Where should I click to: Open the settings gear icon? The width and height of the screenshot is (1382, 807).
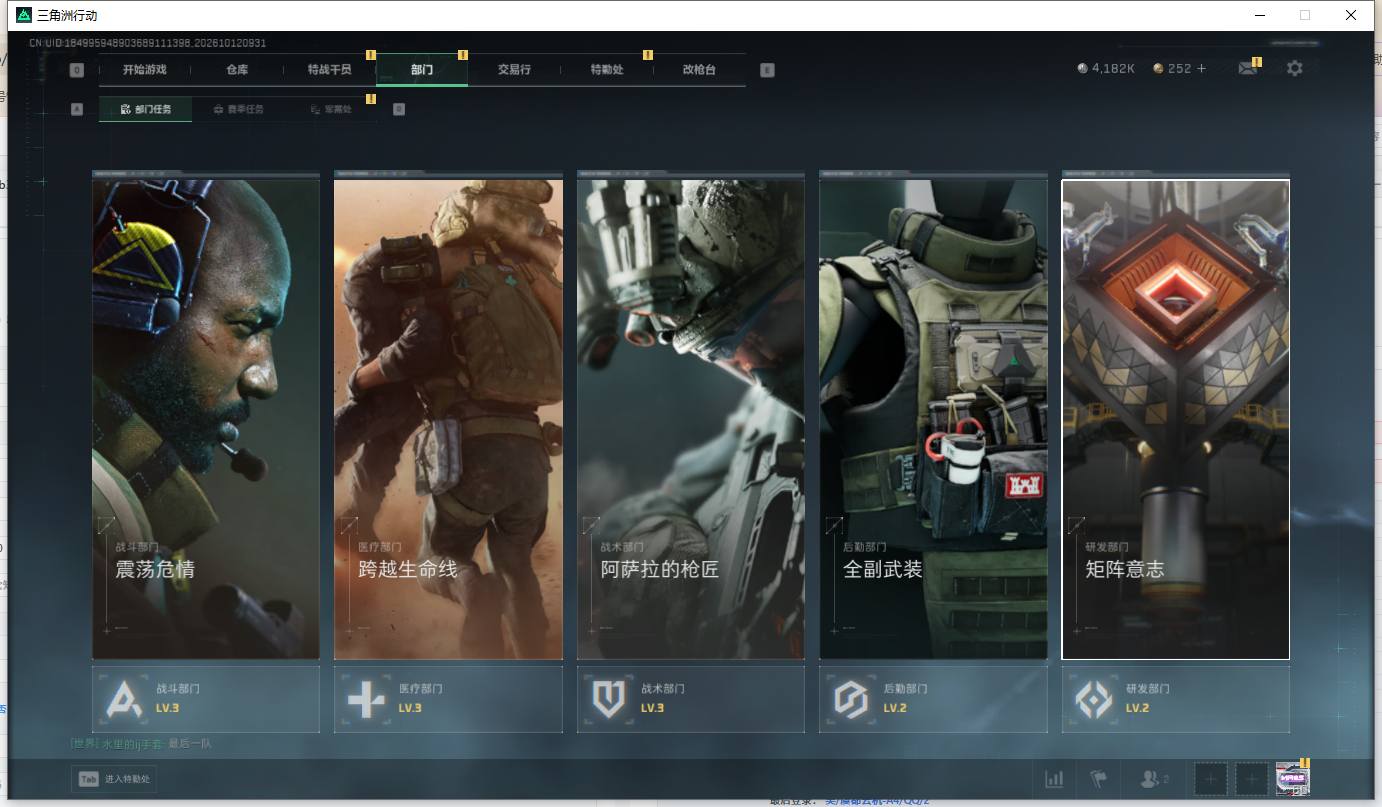click(x=1295, y=69)
